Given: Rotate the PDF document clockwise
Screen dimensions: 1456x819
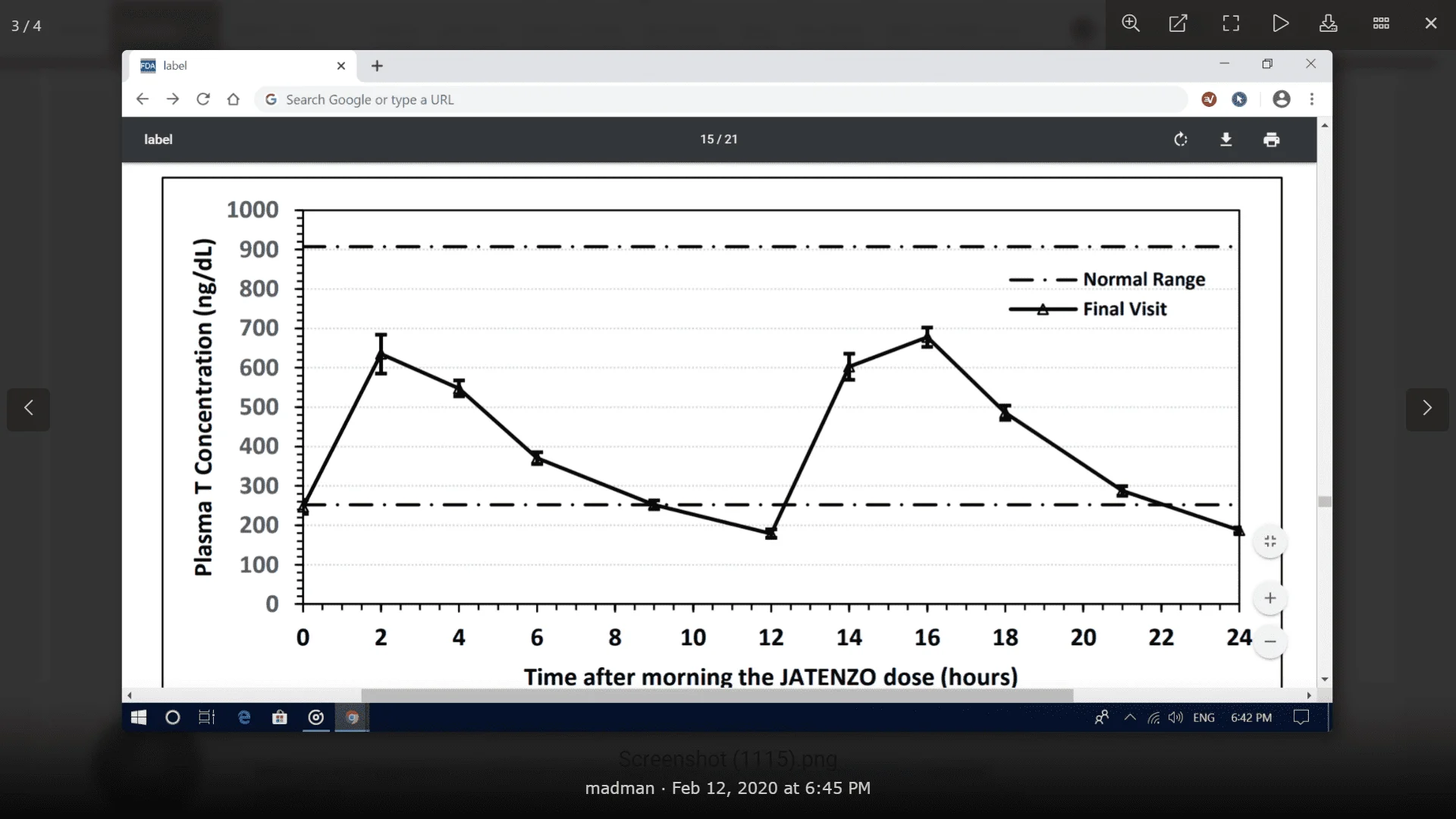Looking at the screenshot, I should tap(1181, 140).
